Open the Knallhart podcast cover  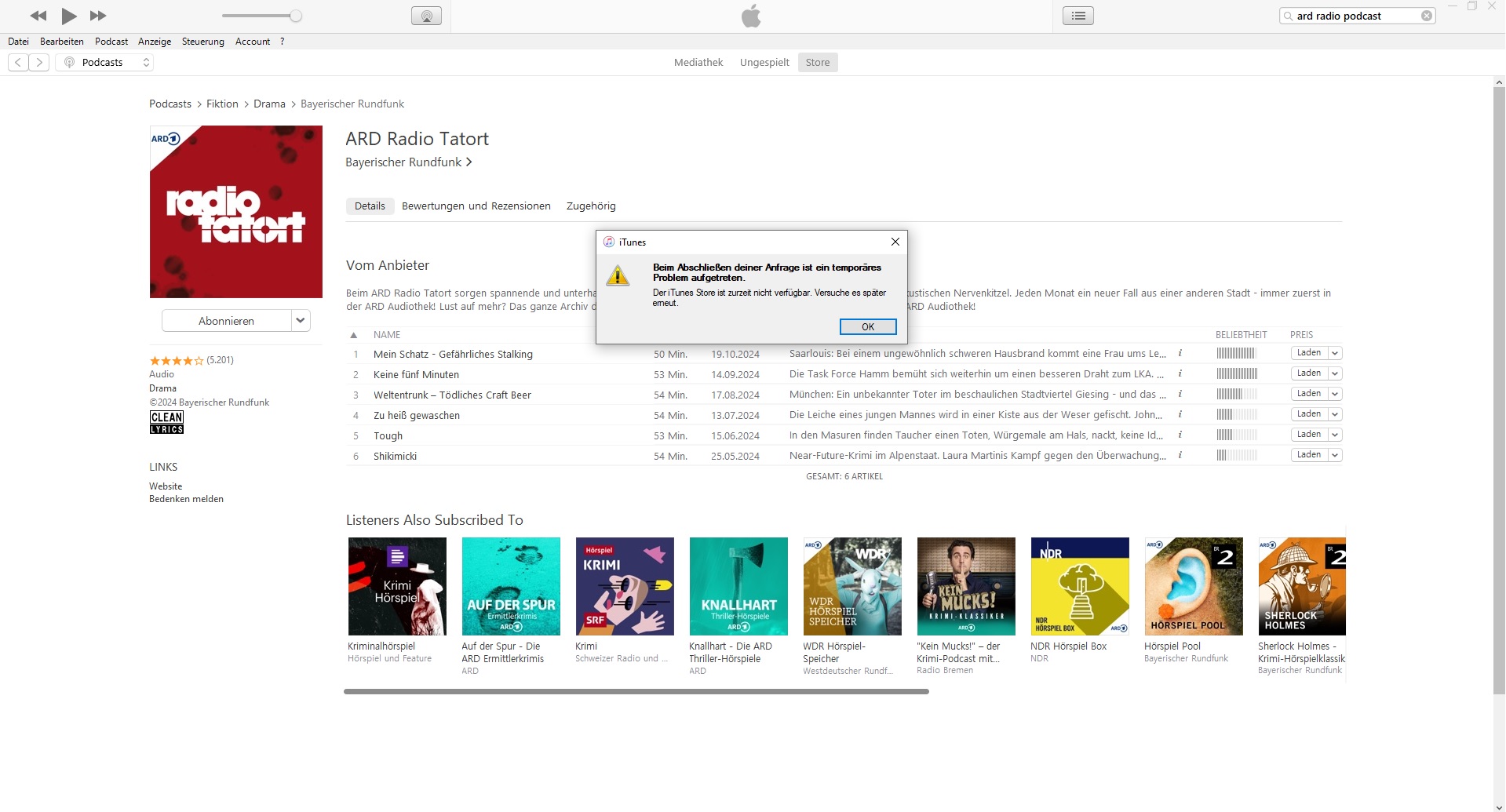(738, 586)
